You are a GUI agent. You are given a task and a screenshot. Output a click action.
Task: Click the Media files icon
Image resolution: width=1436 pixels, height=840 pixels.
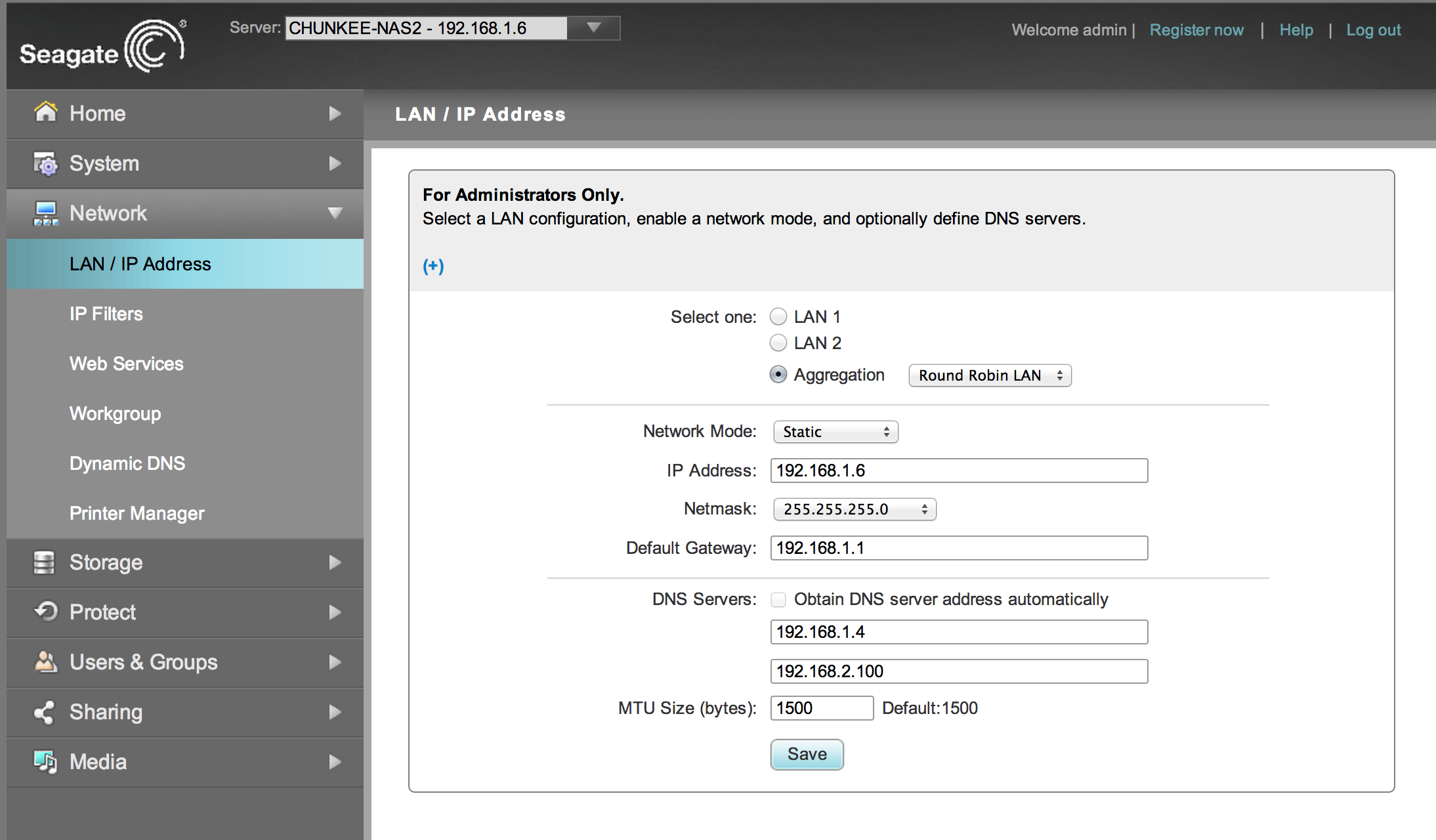(x=45, y=761)
